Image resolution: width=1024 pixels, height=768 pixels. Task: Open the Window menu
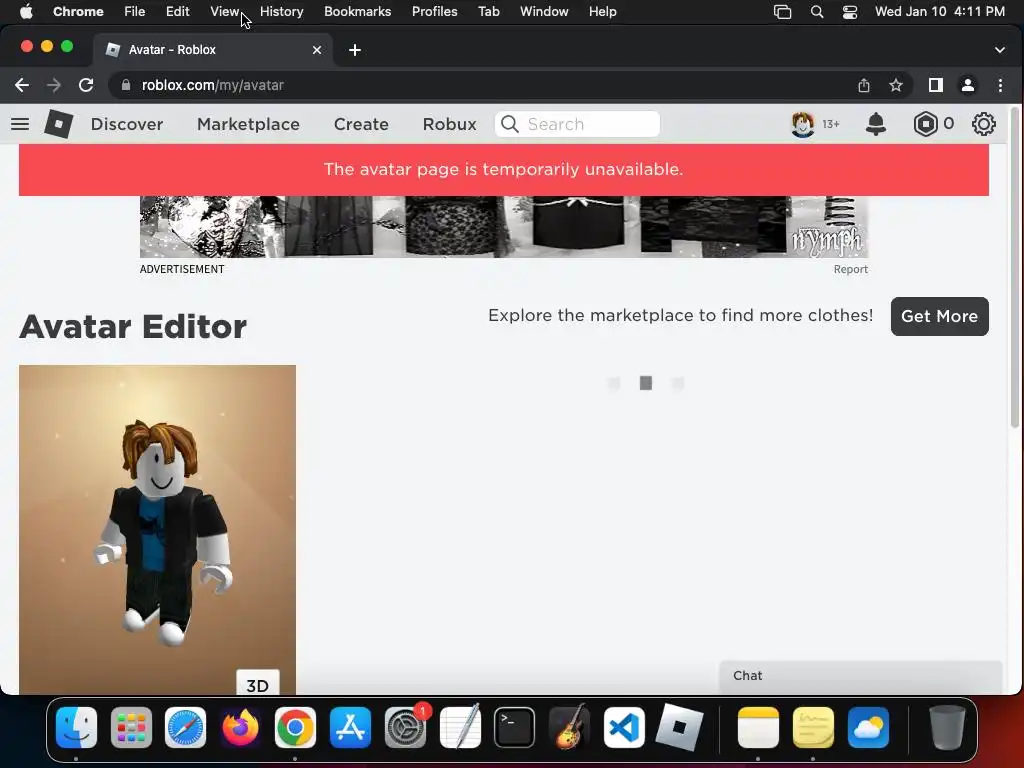coord(544,12)
